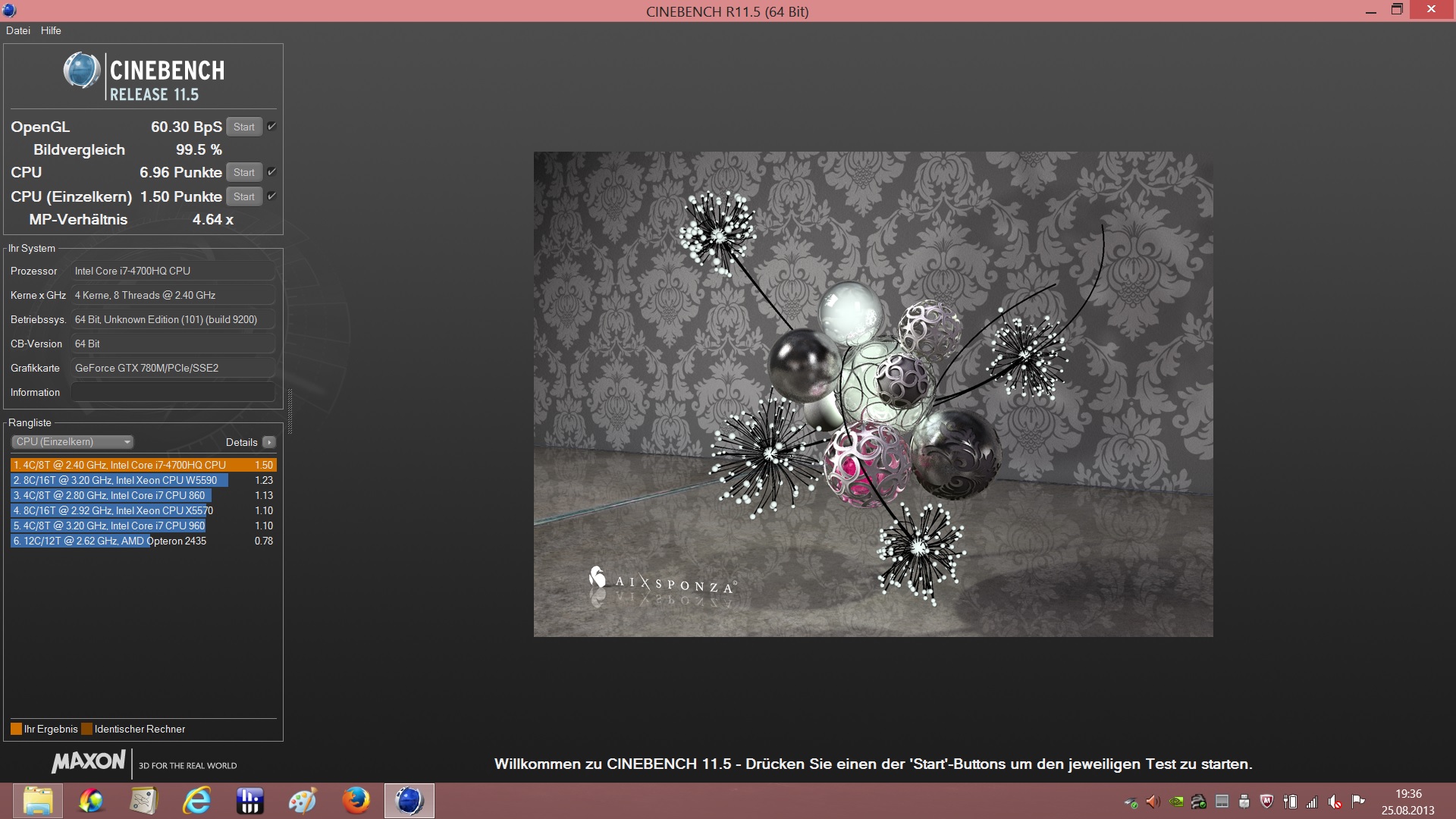Start the CPU (Einzelkern) benchmark

[x=244, y=196]
